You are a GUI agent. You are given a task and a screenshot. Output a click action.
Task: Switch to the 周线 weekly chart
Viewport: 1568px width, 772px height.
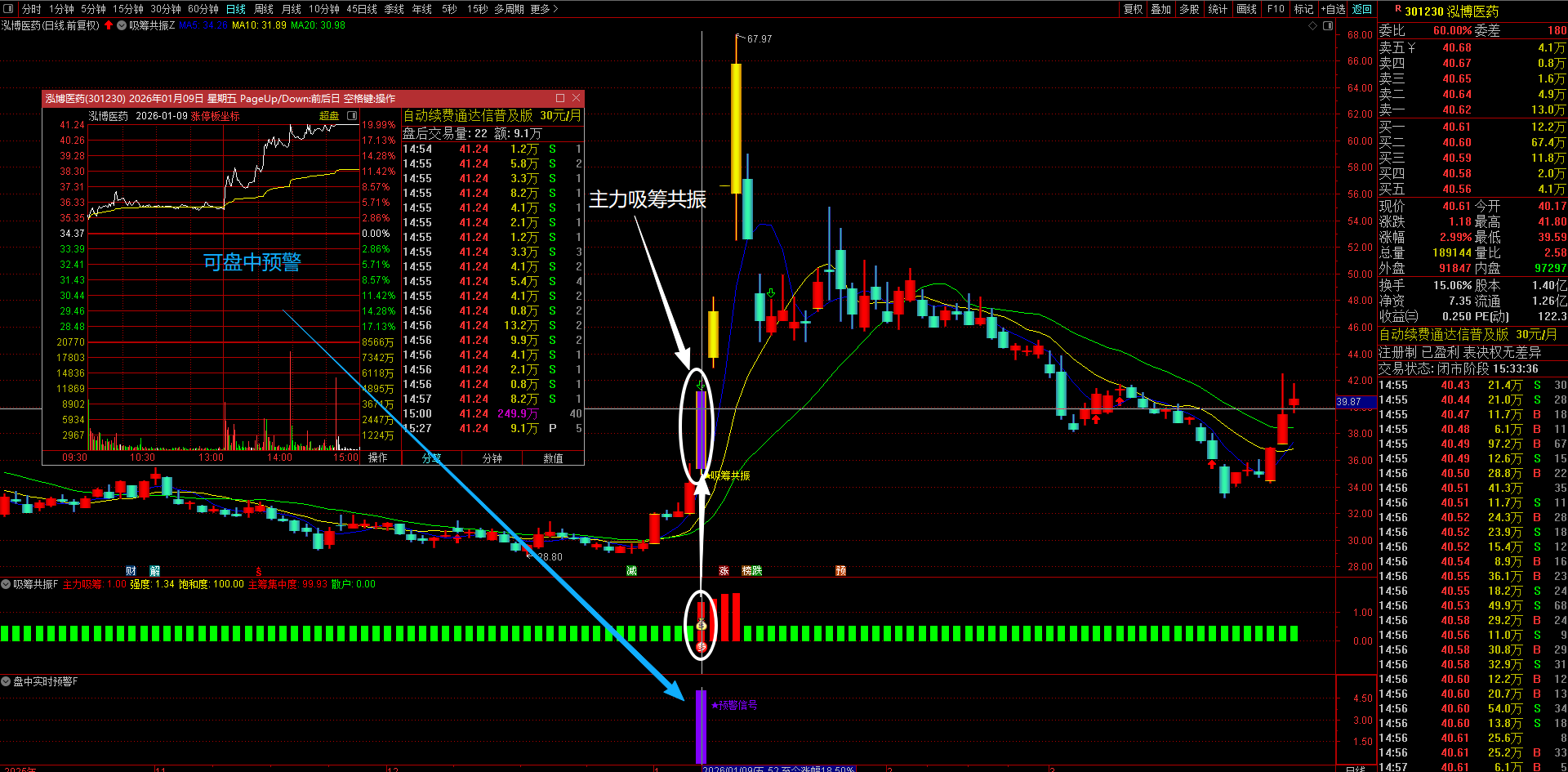pyautogui.click(x=264, y=9)
